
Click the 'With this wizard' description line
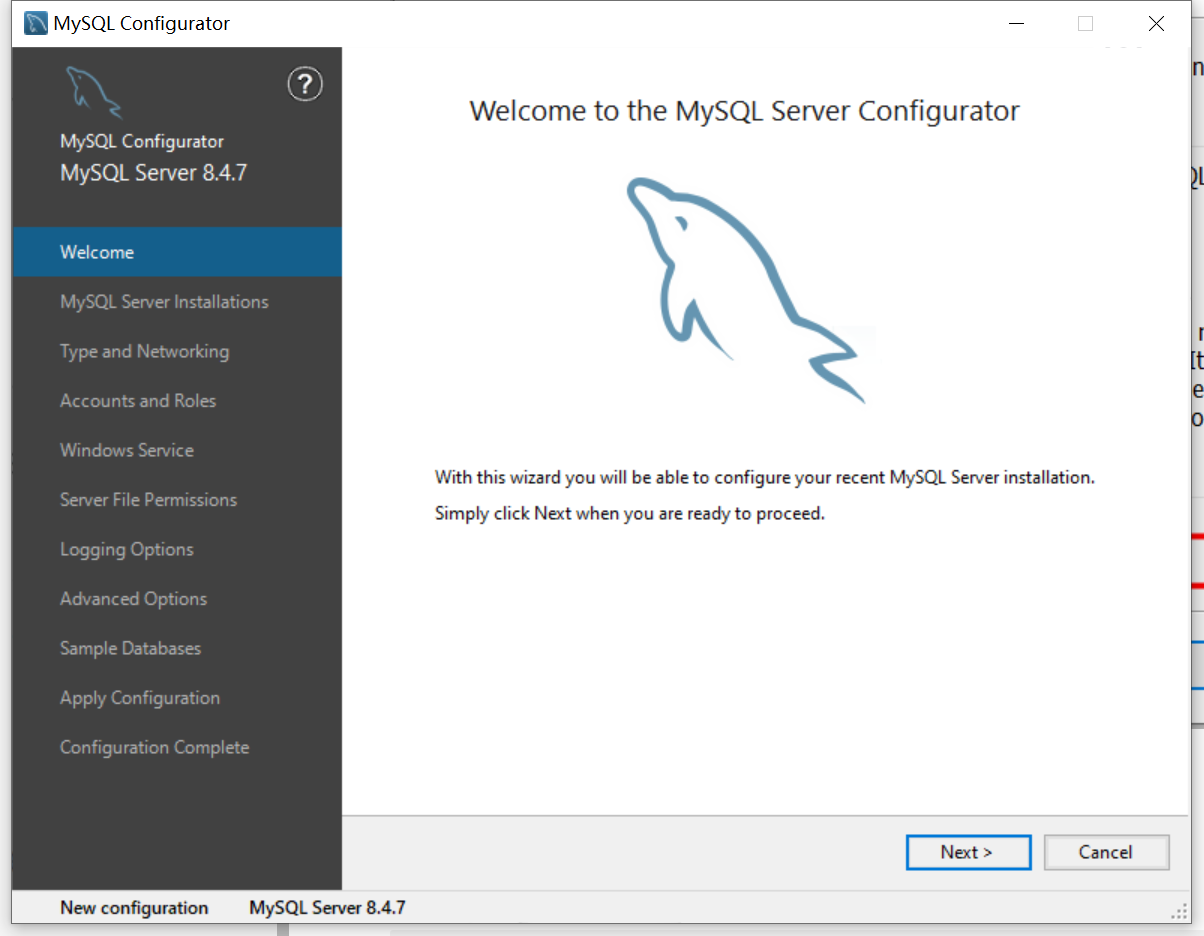pyautogui.click(x=765, y=477)
